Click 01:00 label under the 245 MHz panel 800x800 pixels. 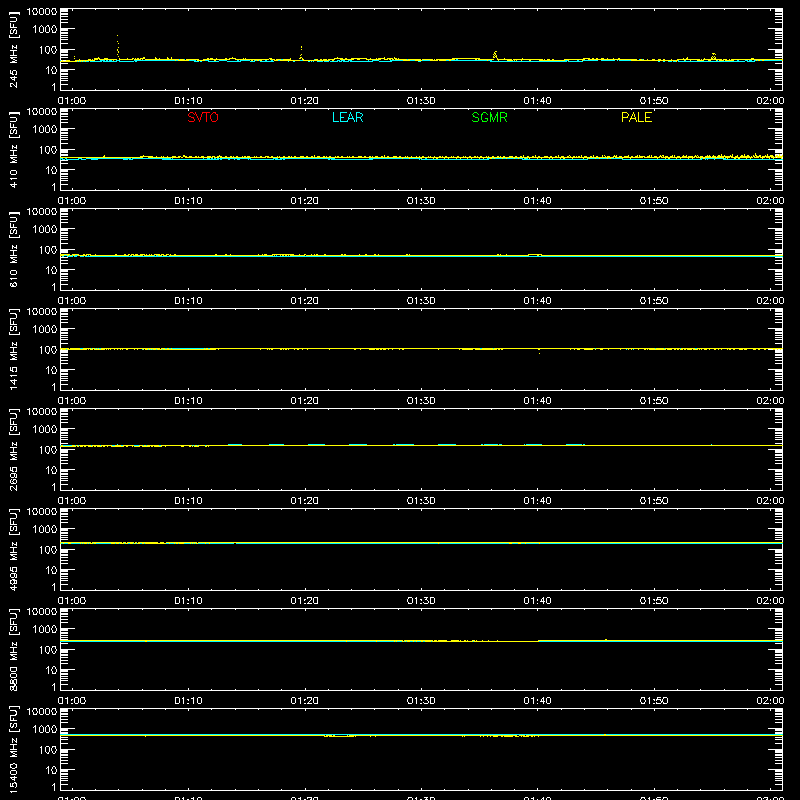(x=72, y=101)
